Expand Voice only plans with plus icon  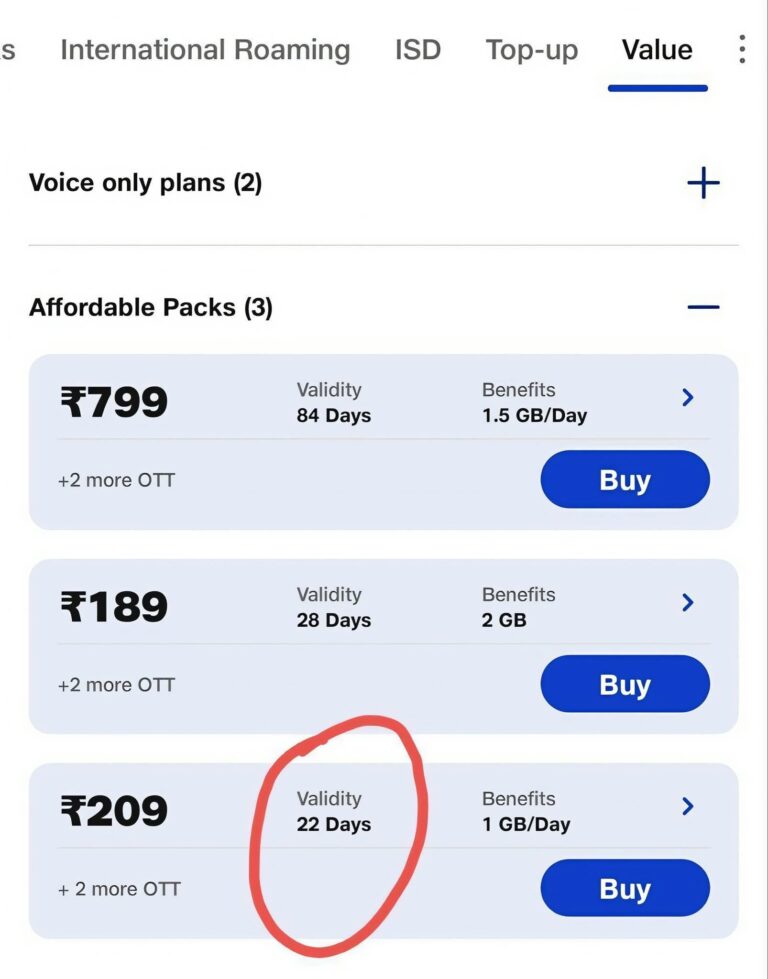click(x=703, y=183)
